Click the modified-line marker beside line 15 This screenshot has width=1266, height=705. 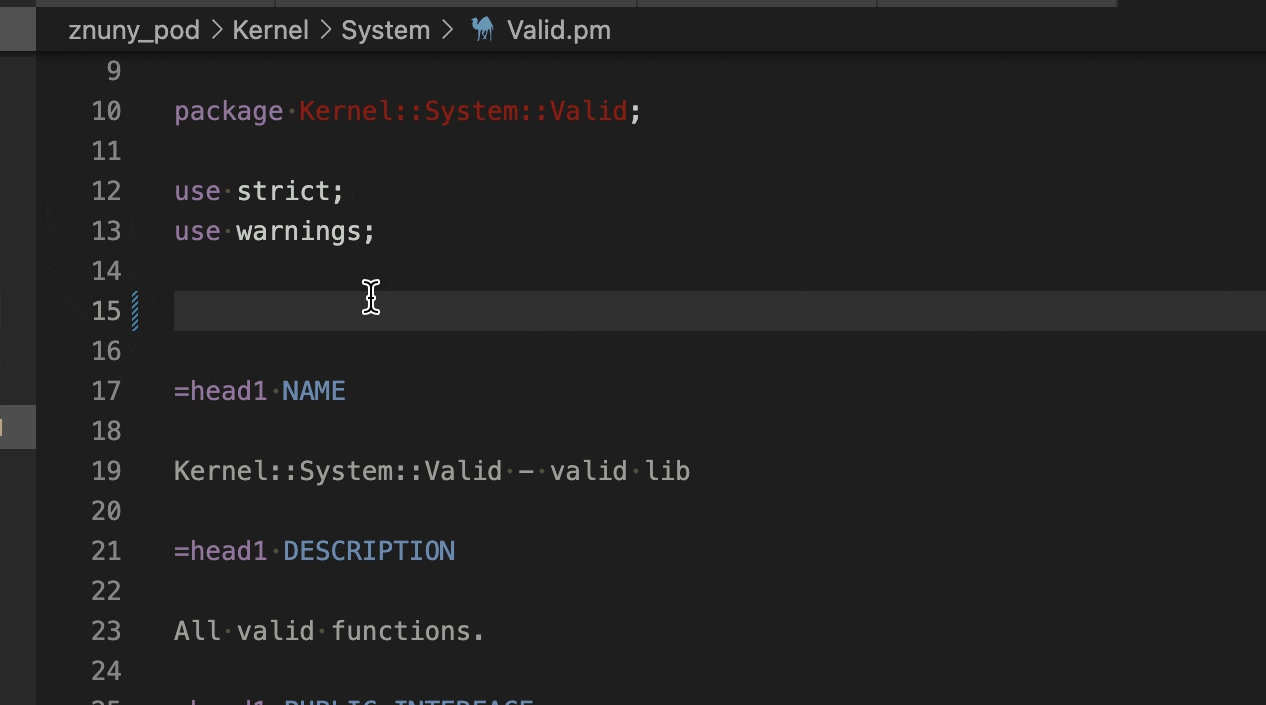[x=135, y=311]
